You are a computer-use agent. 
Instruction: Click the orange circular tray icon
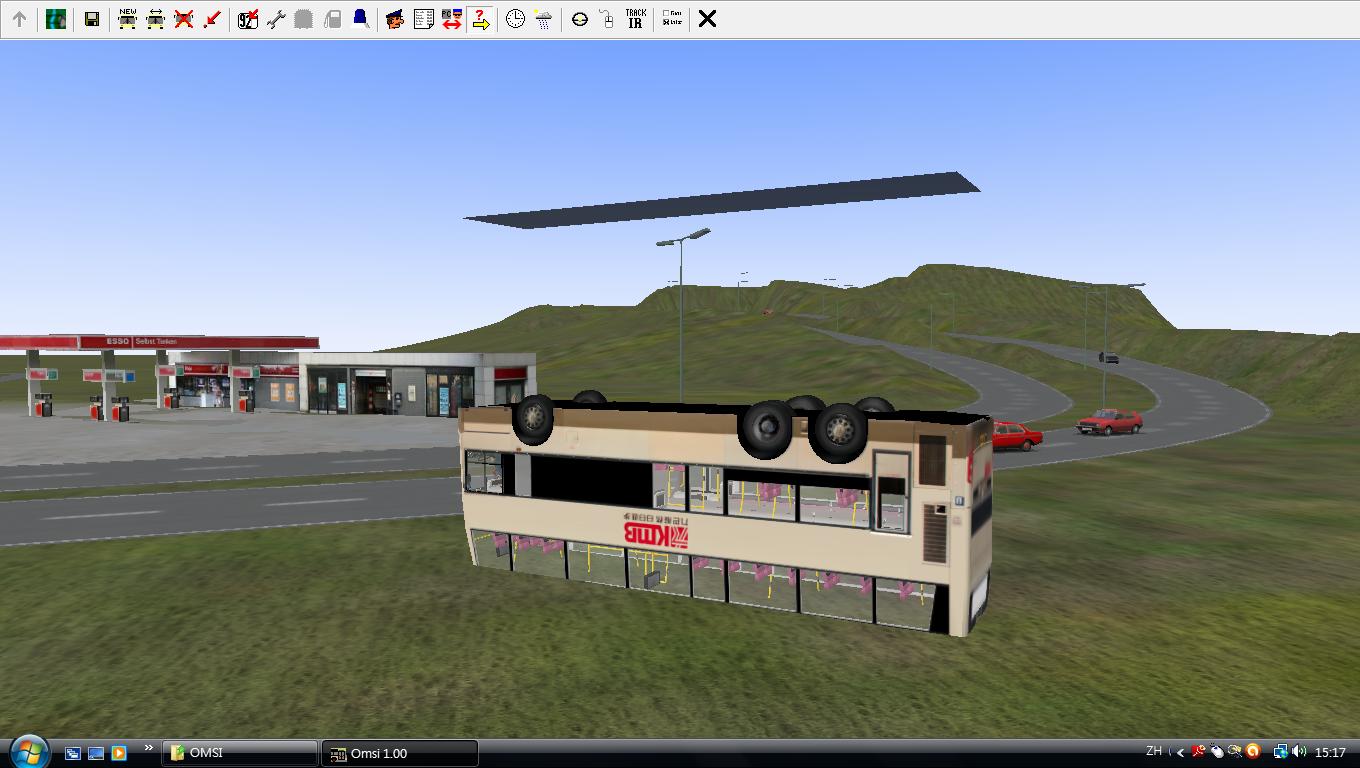pos(1253,752)
